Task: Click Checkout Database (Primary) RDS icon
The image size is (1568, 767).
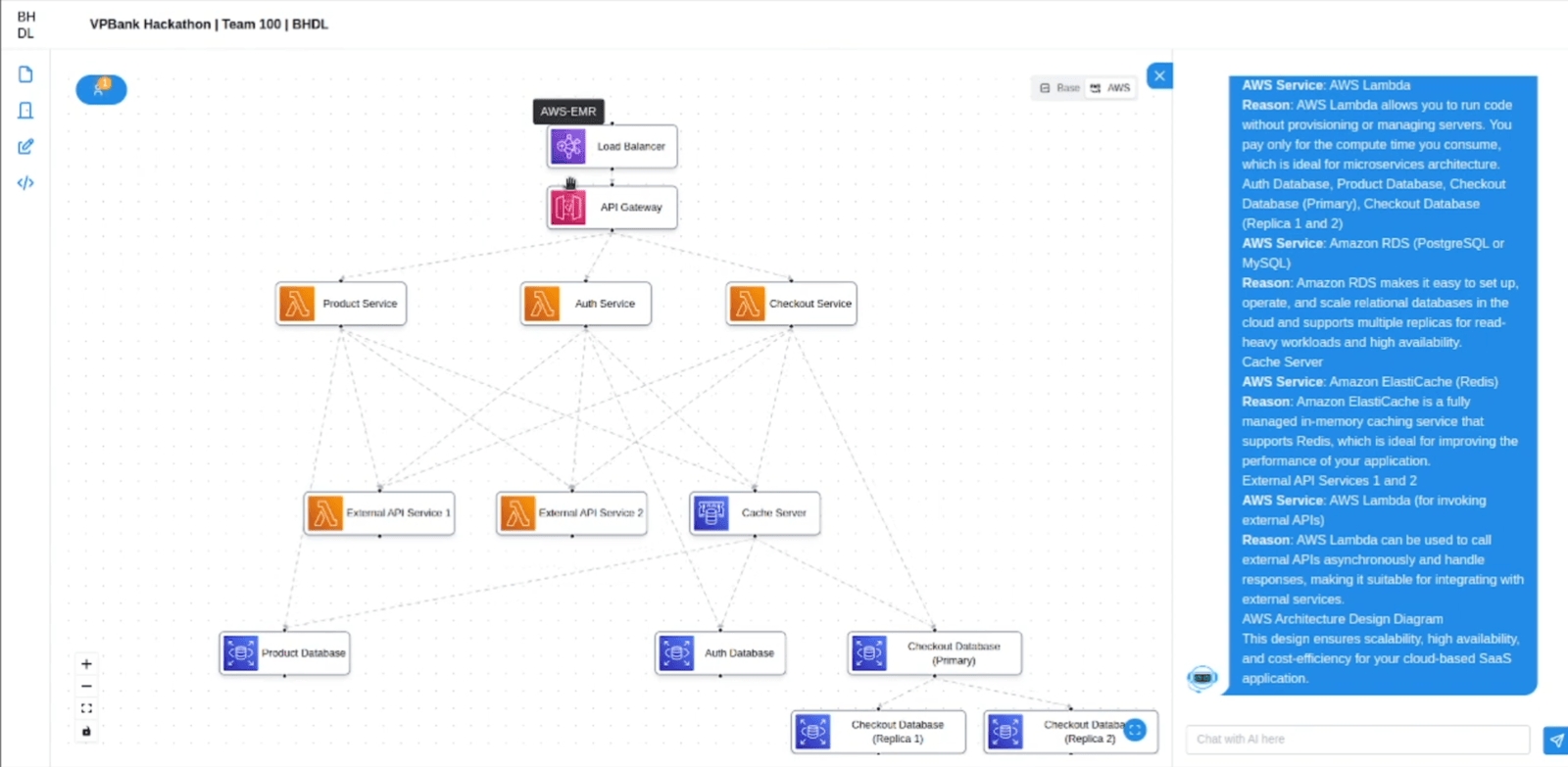Action: pos(869,653)
